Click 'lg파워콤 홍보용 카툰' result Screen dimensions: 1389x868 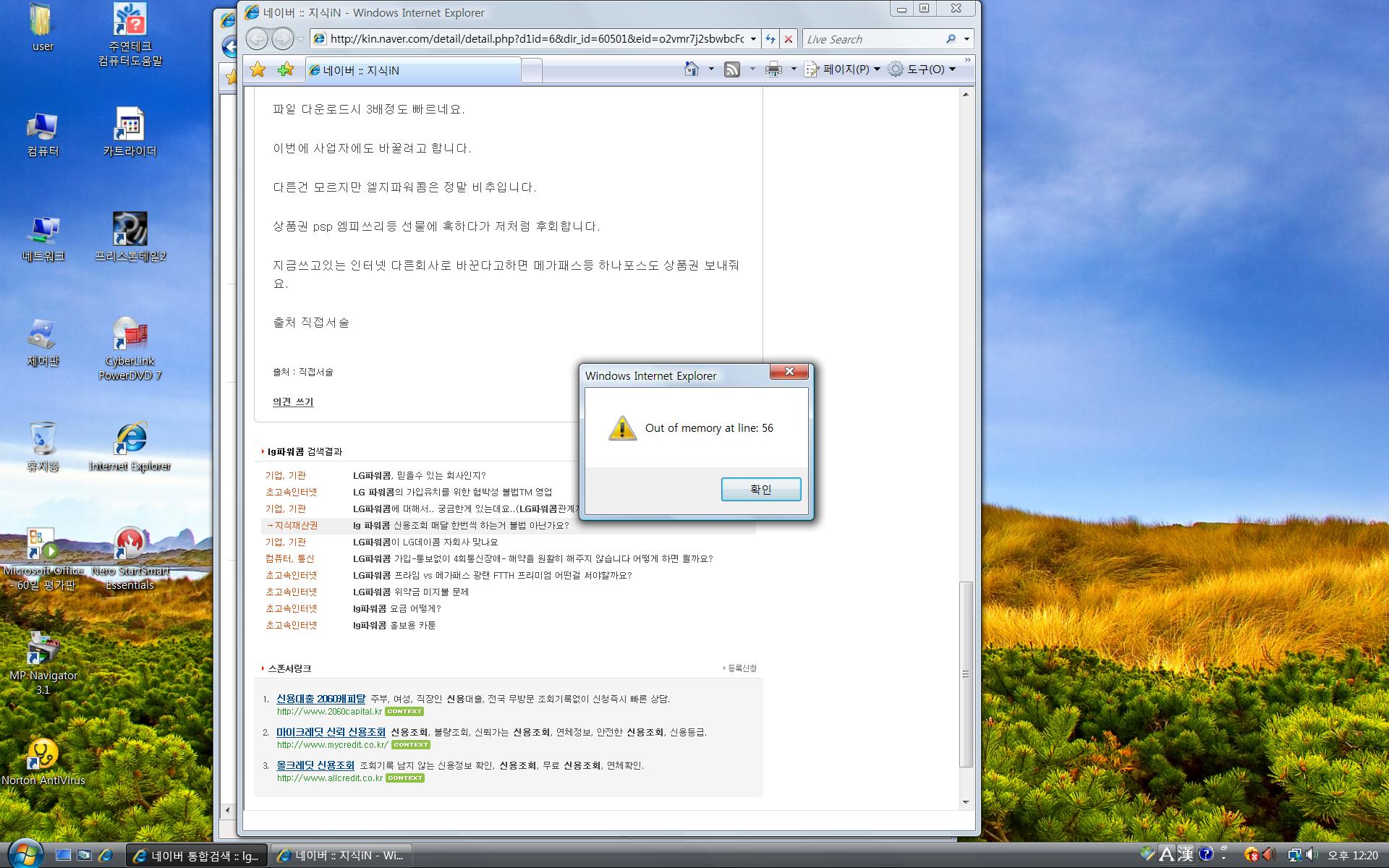[394, 625]
